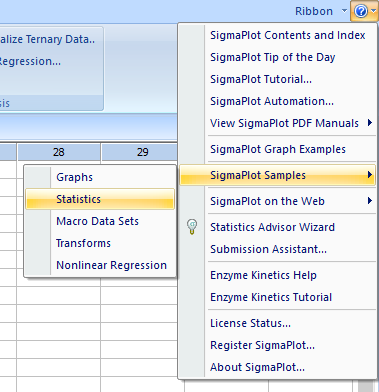
Task: Choose Transforms sample entry
Action: tap(100, 243)
